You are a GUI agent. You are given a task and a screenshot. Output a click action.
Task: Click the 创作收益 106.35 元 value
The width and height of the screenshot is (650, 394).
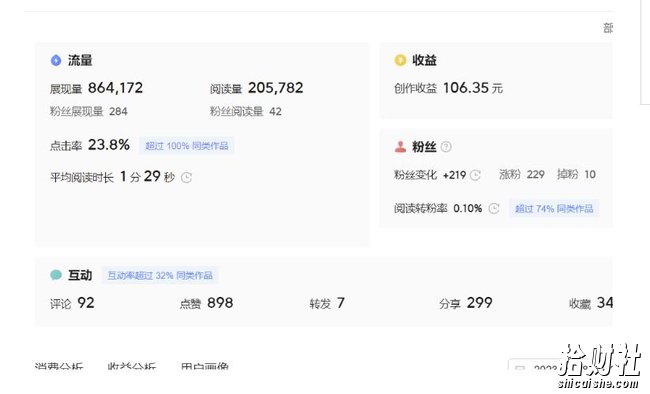point(473,88)
